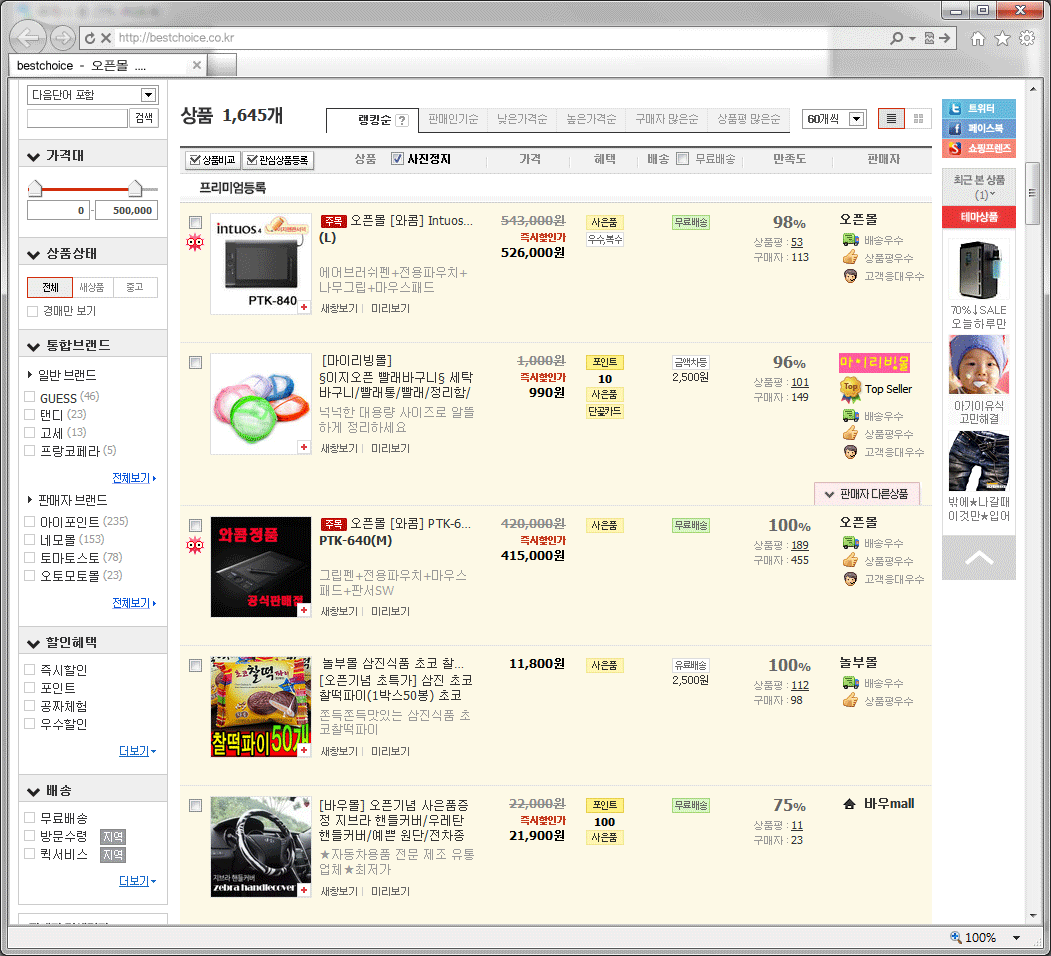1051x956 pixels.
Task: Collapse the 상품상태 section
Action: pyautogui.click(x=34, y=254)
